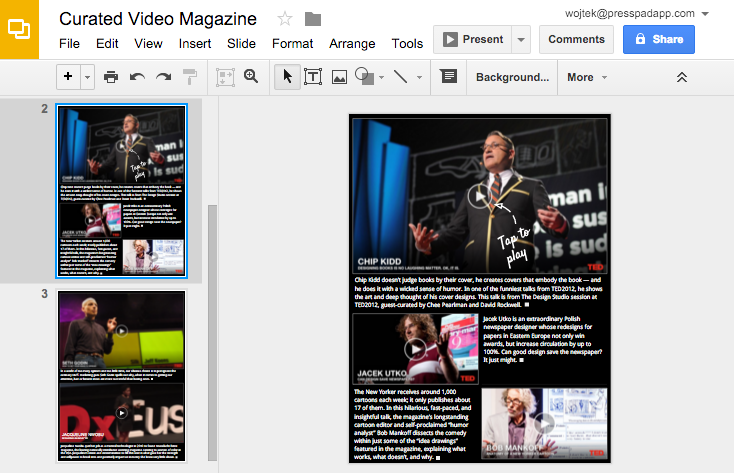Start slideshow with Present button

[473, 39]
